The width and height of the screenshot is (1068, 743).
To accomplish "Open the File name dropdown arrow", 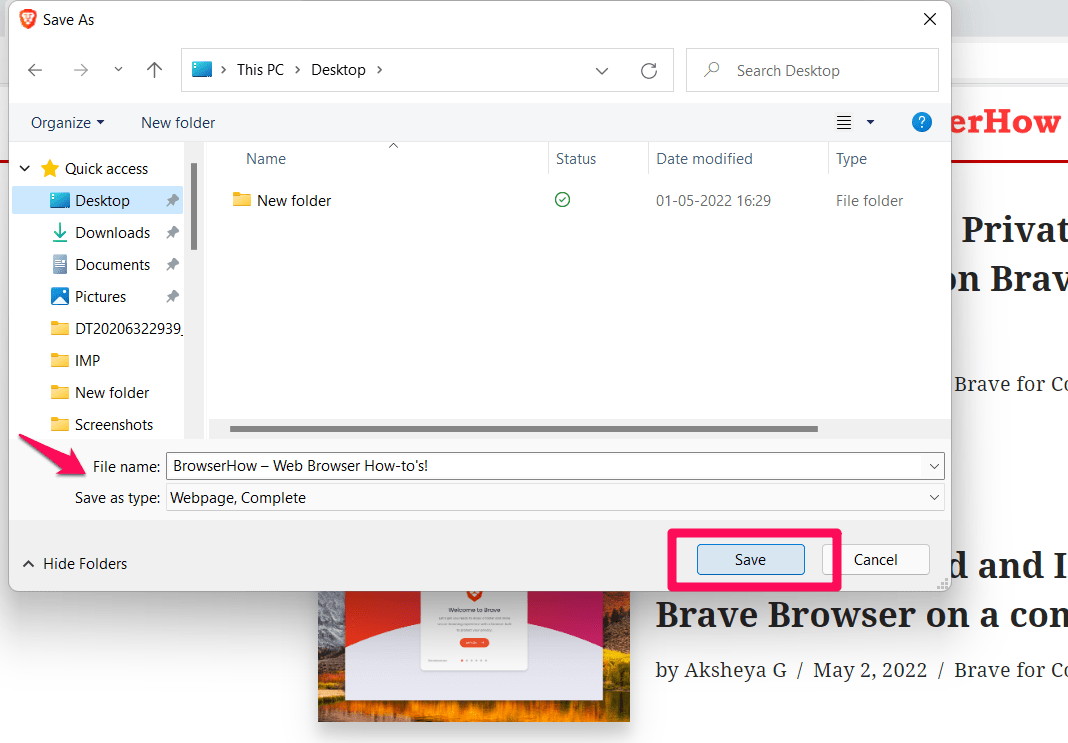I will pyautogui.click(x=934, y=467).
